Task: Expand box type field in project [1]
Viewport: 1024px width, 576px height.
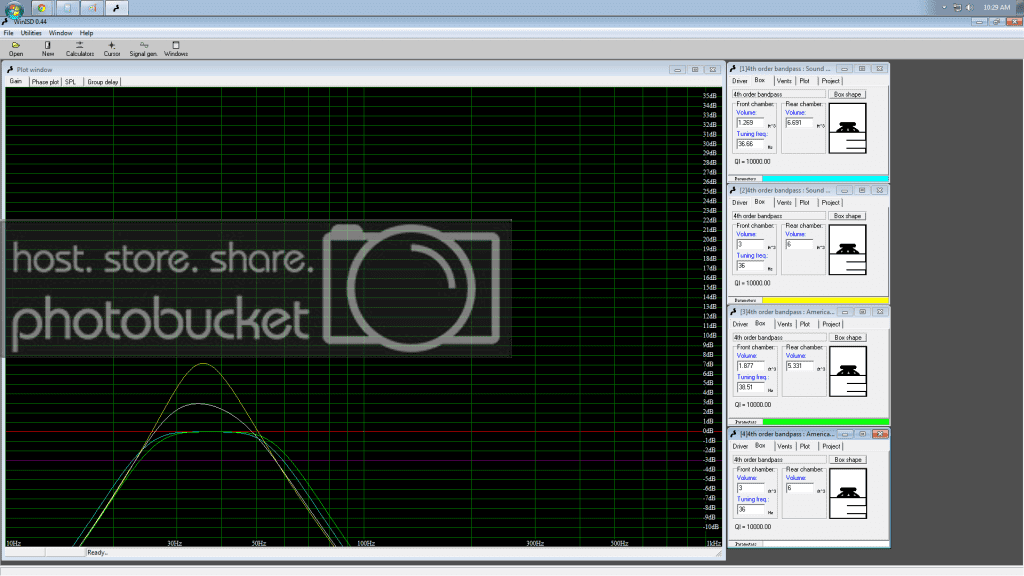Action: tap(778, 94)
